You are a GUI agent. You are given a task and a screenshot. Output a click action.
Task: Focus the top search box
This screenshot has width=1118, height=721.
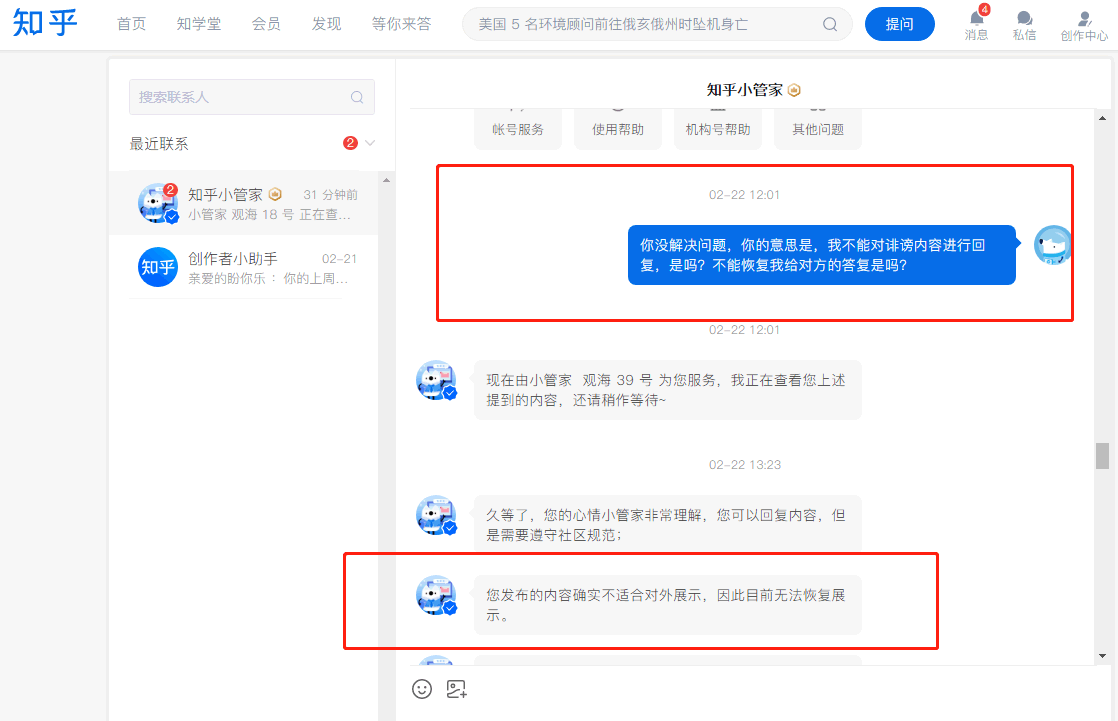tap(657, 24)
